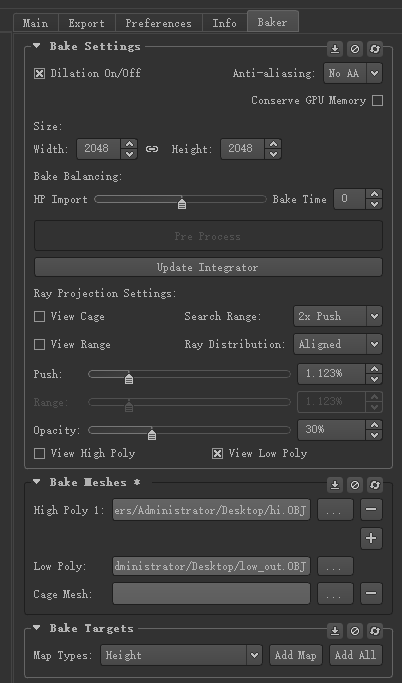Select the Baker tab
The height and width of the screenshot is (683, 402).
click(273, 22)
